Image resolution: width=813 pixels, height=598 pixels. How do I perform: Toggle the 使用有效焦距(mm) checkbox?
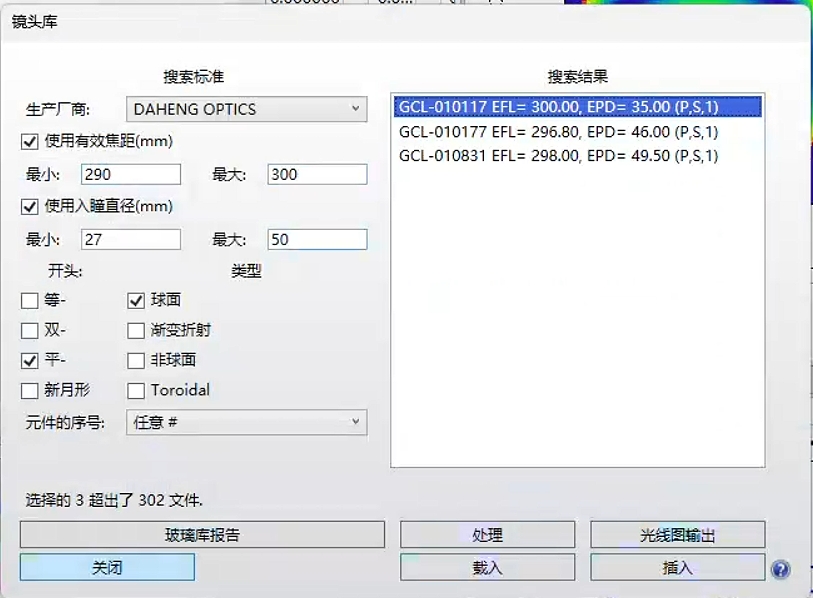tap(30, 142)
